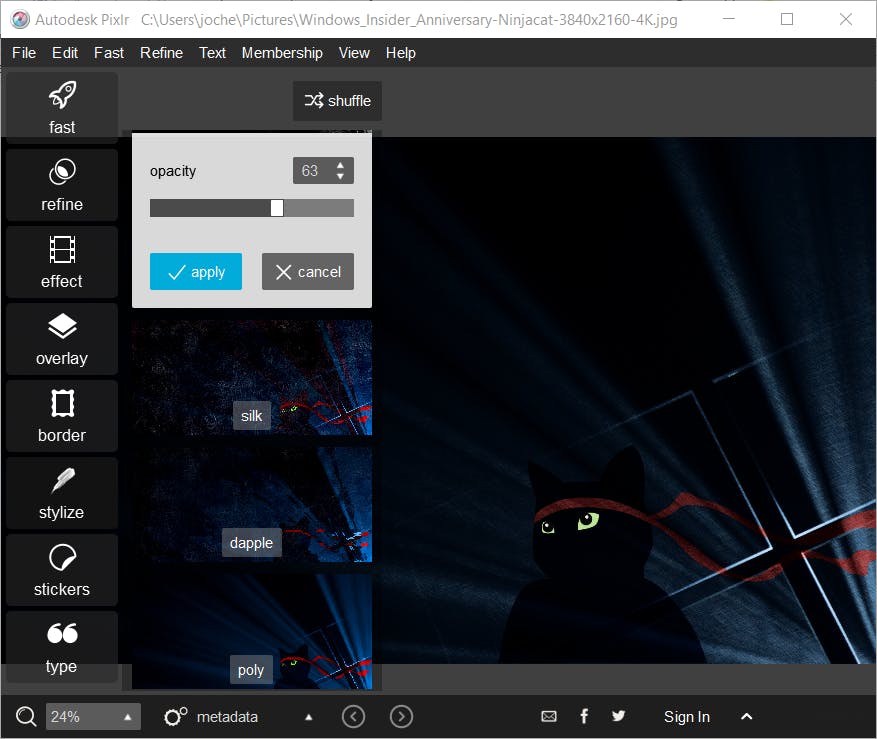Click the opacity label text

point(173,171)
